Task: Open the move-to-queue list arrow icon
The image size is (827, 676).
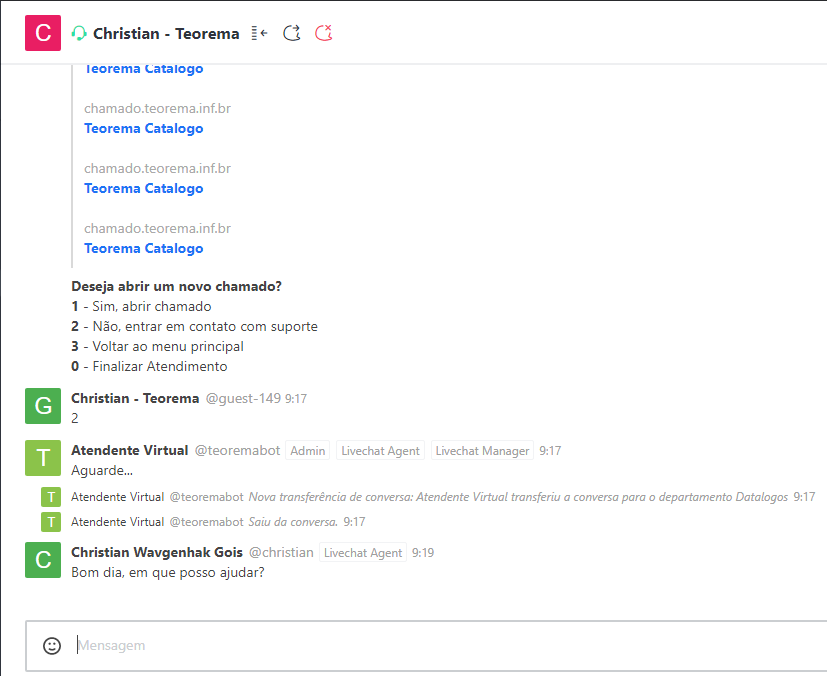Action: click(259, 33)
